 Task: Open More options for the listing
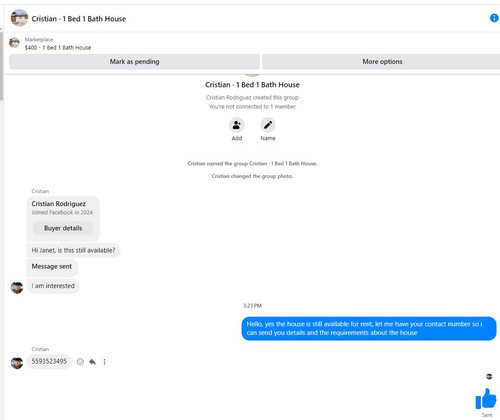pos(382,62)
